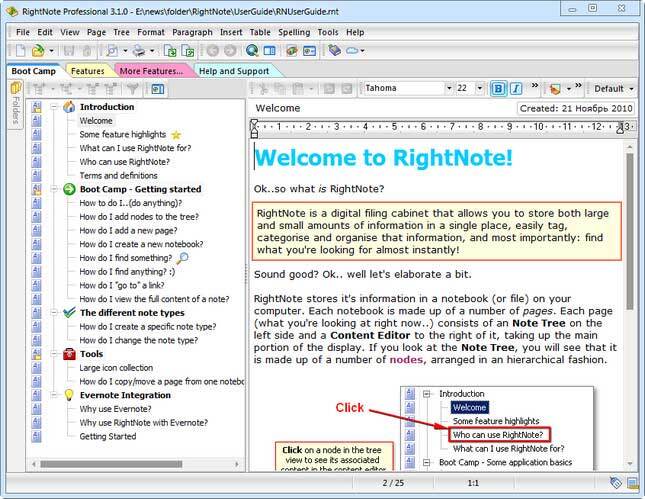Click the lightbulb icon beside Evernote Integration
Image resolution: width=645 pixels, height=499 pixels.
69,395
